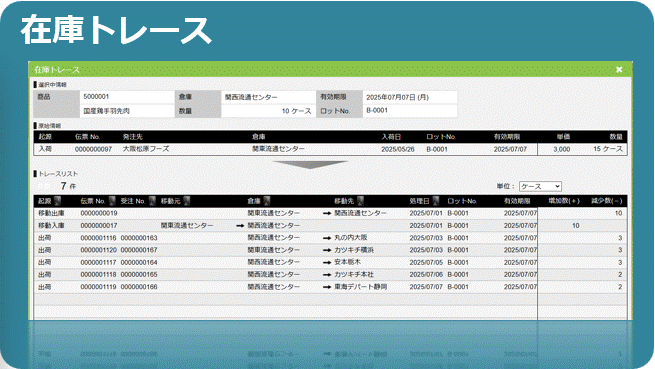
Task: Select the 移動入庫 trace row
Action: coord(330,226)
